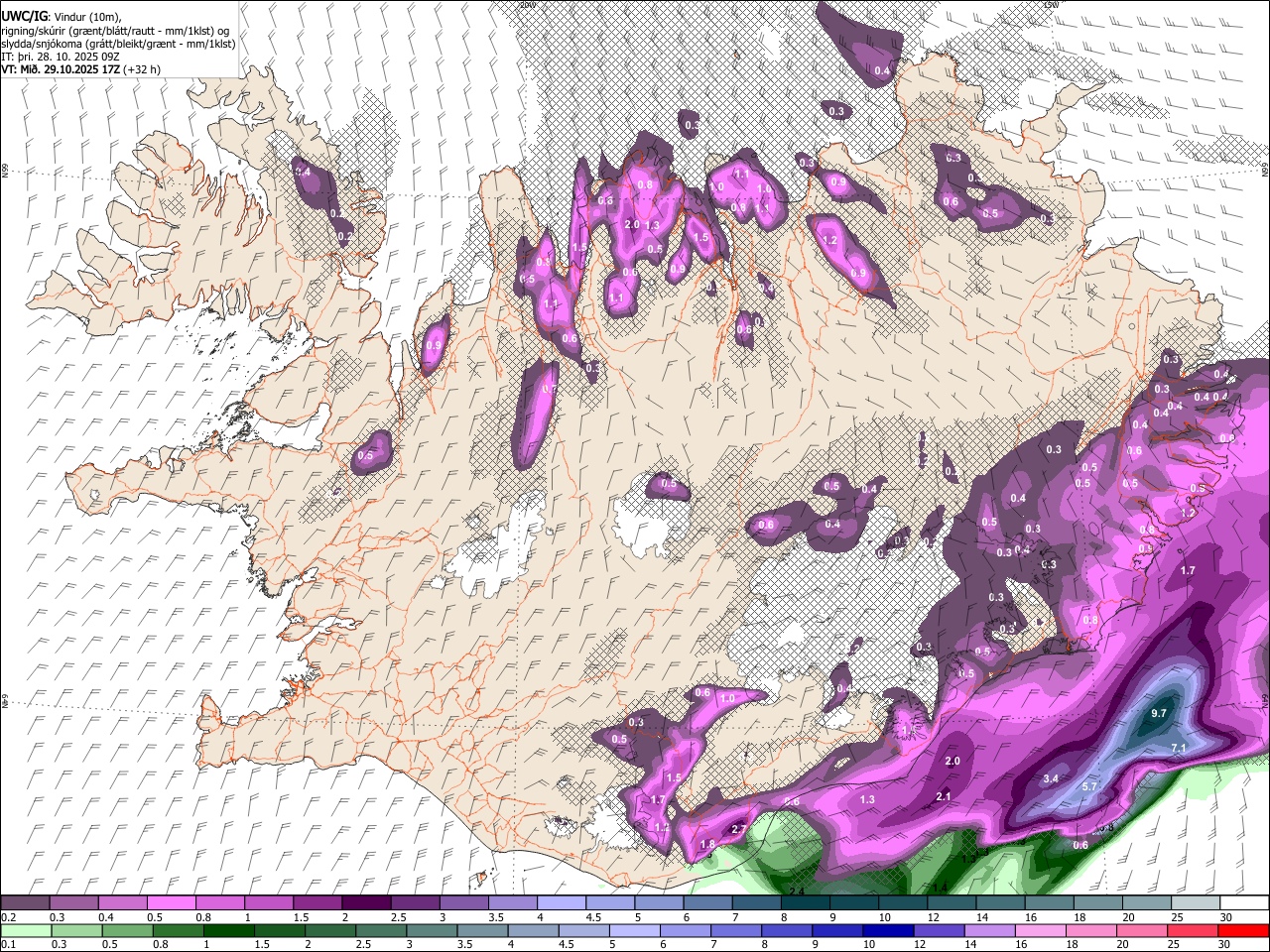Click the 3.4 value in dark purple band
Viewport: 1270px width, 952px height.
click(1051, 779)
